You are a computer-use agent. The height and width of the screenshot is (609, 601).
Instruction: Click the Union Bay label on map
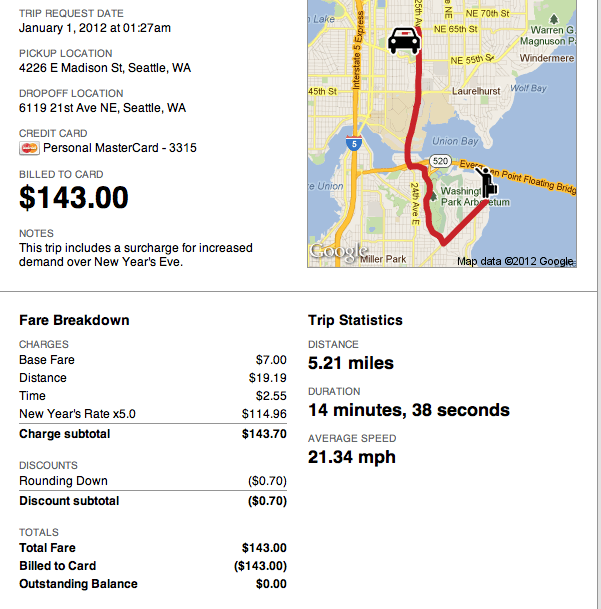[x=455, y=142]
